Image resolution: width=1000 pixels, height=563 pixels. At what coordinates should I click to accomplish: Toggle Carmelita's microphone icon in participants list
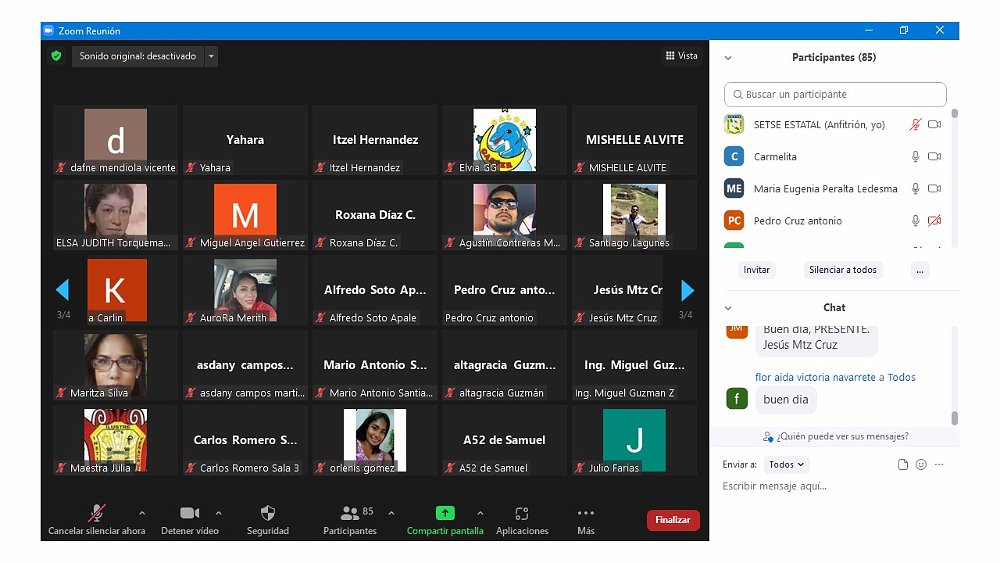click(x=915, y=157)
